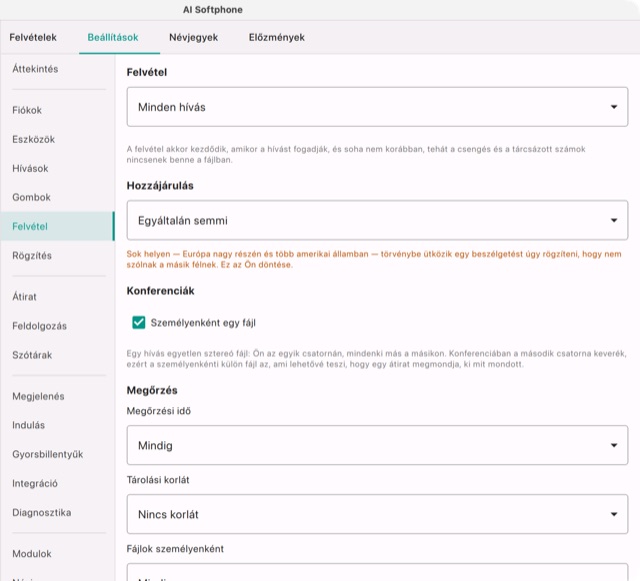640x581 pixels.
Task: Click the Felvétel section heading
Action: [x=147, y=72]
